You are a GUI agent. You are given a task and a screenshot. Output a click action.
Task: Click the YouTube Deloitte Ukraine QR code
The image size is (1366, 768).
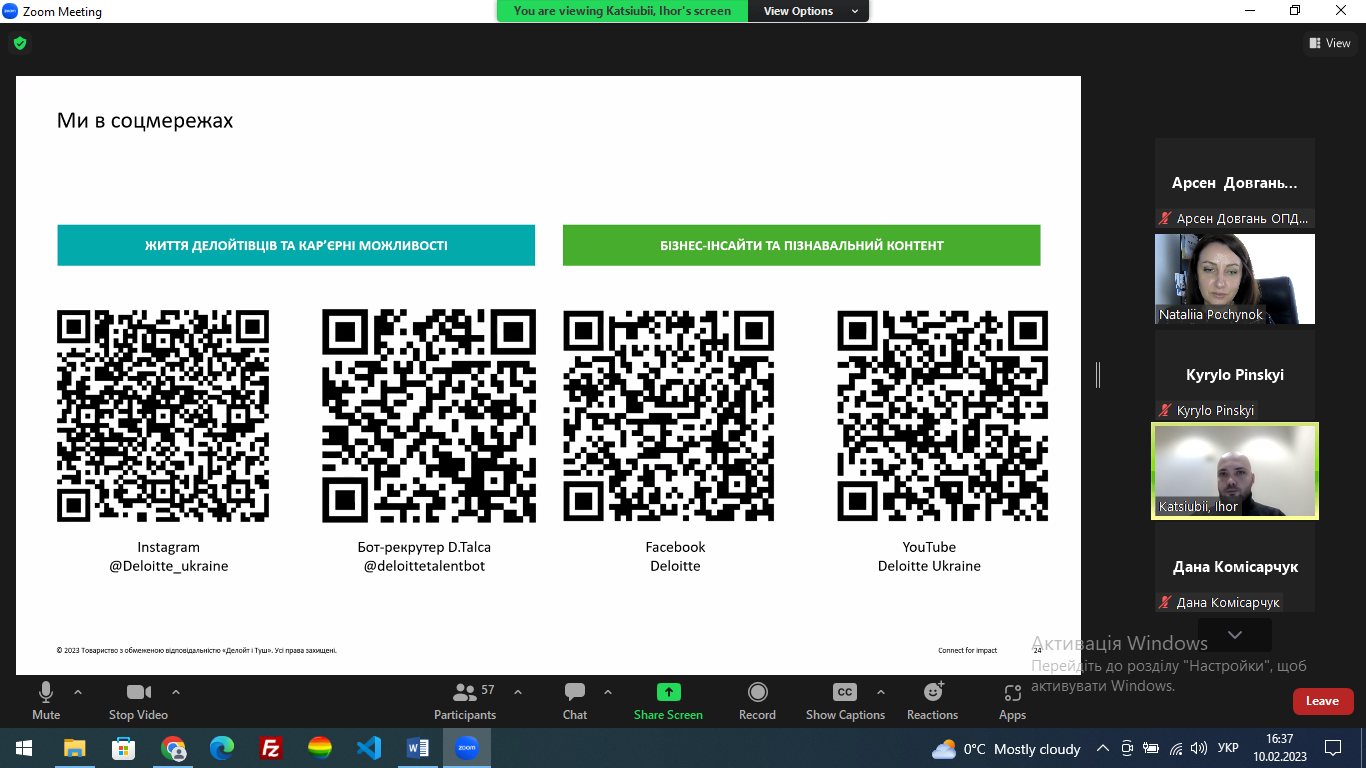(x=943, y=416)
